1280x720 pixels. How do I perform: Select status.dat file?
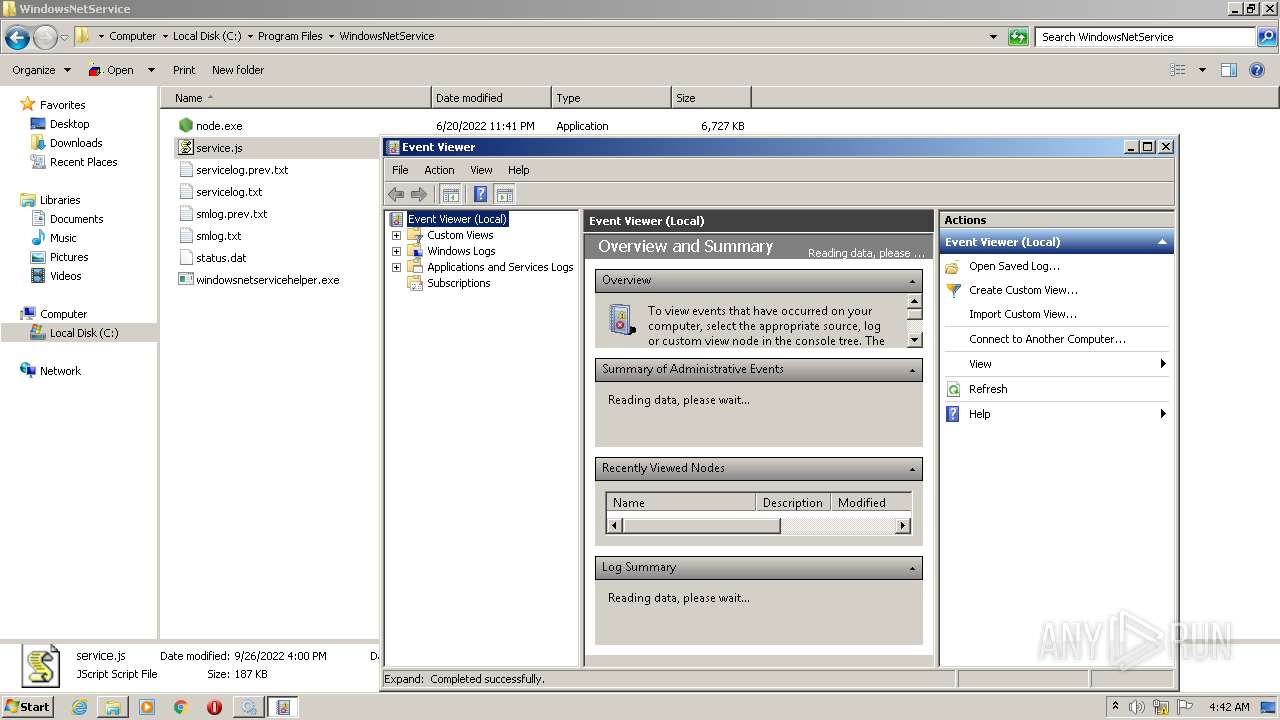pos(221,258)
